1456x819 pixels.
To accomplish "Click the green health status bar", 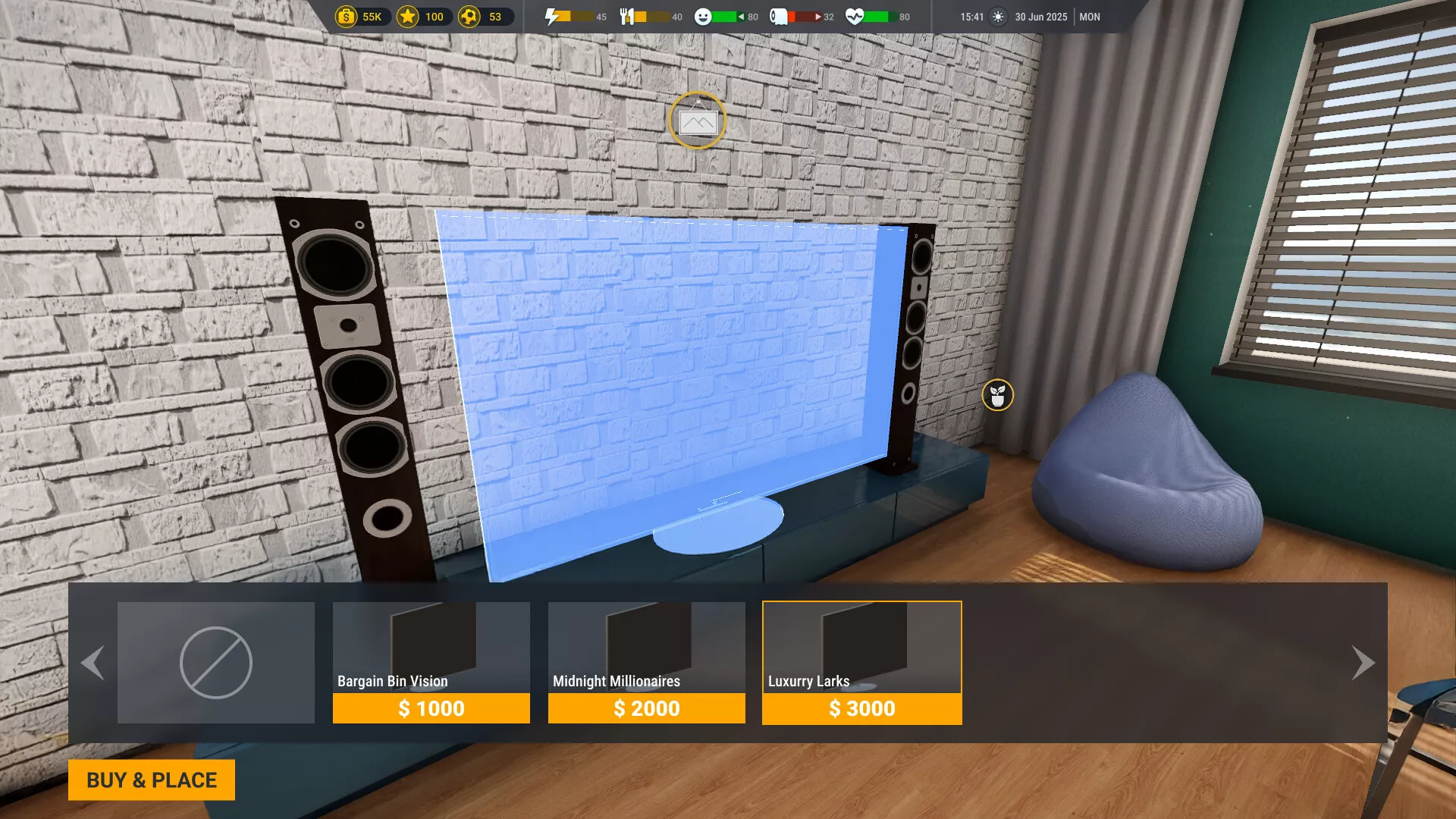I will coord(878,17).
